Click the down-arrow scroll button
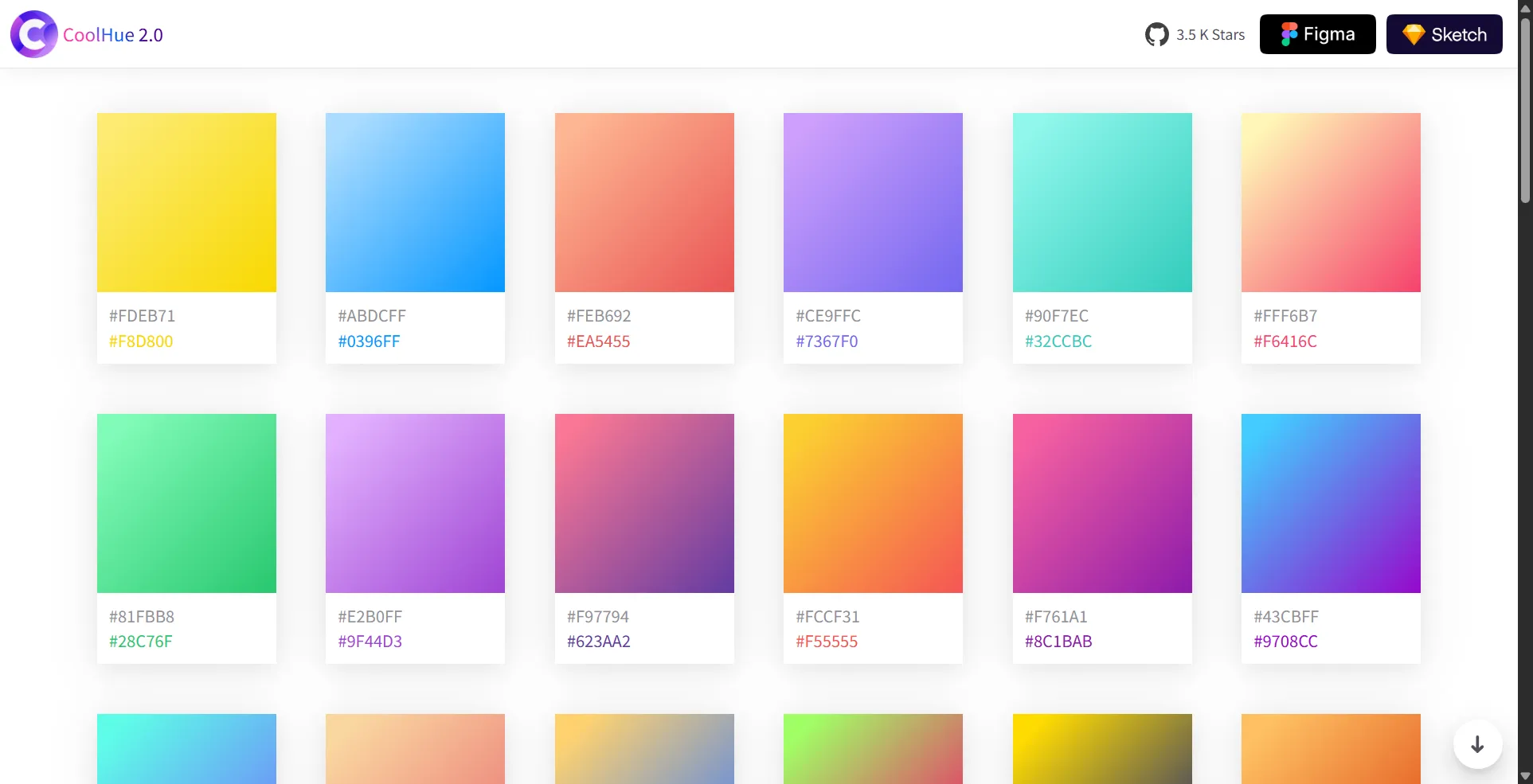The height and width of the screenshot is (784, 1533). pos(1477,744)
